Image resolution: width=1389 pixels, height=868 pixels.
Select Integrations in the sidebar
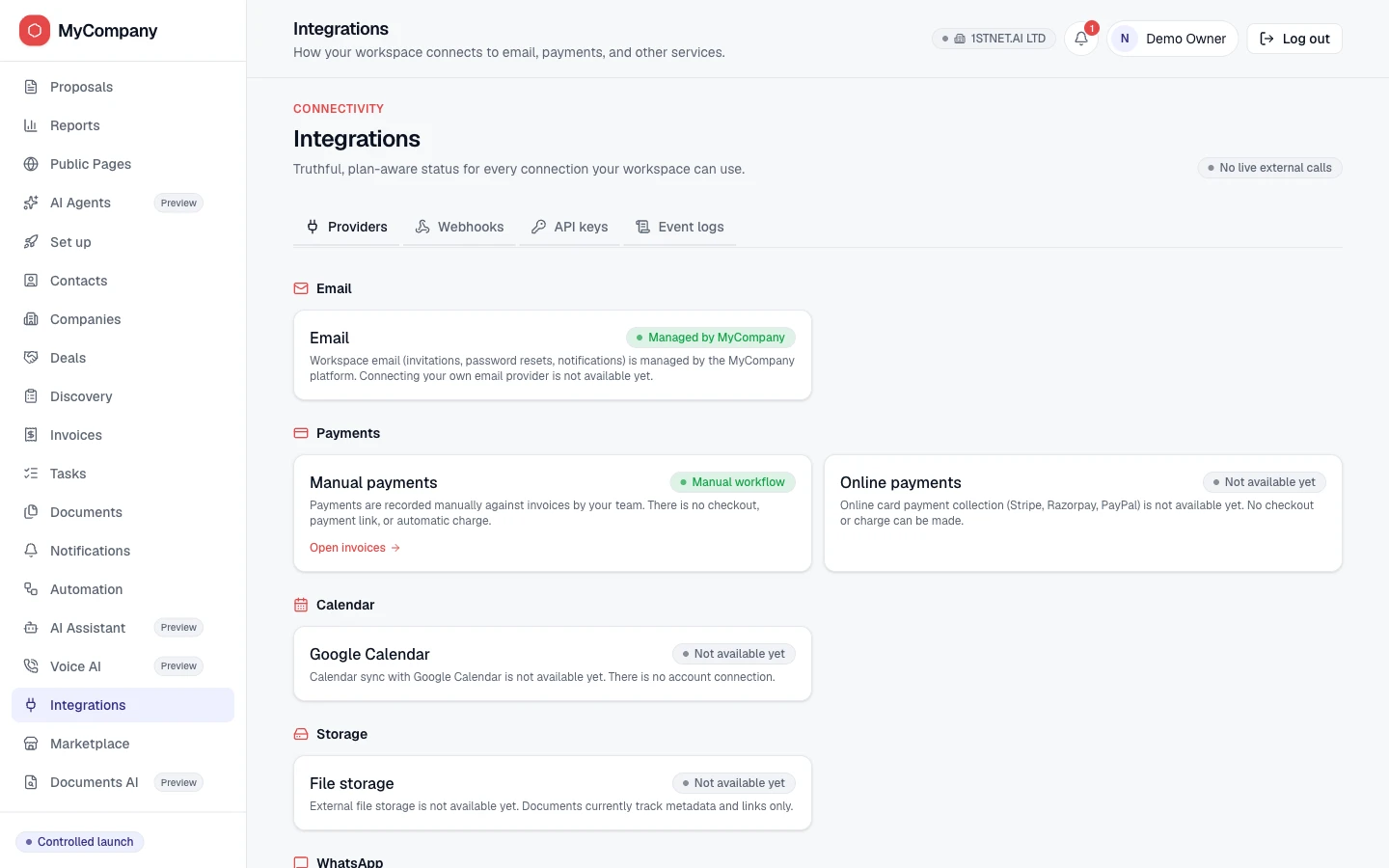click(123, 705)
